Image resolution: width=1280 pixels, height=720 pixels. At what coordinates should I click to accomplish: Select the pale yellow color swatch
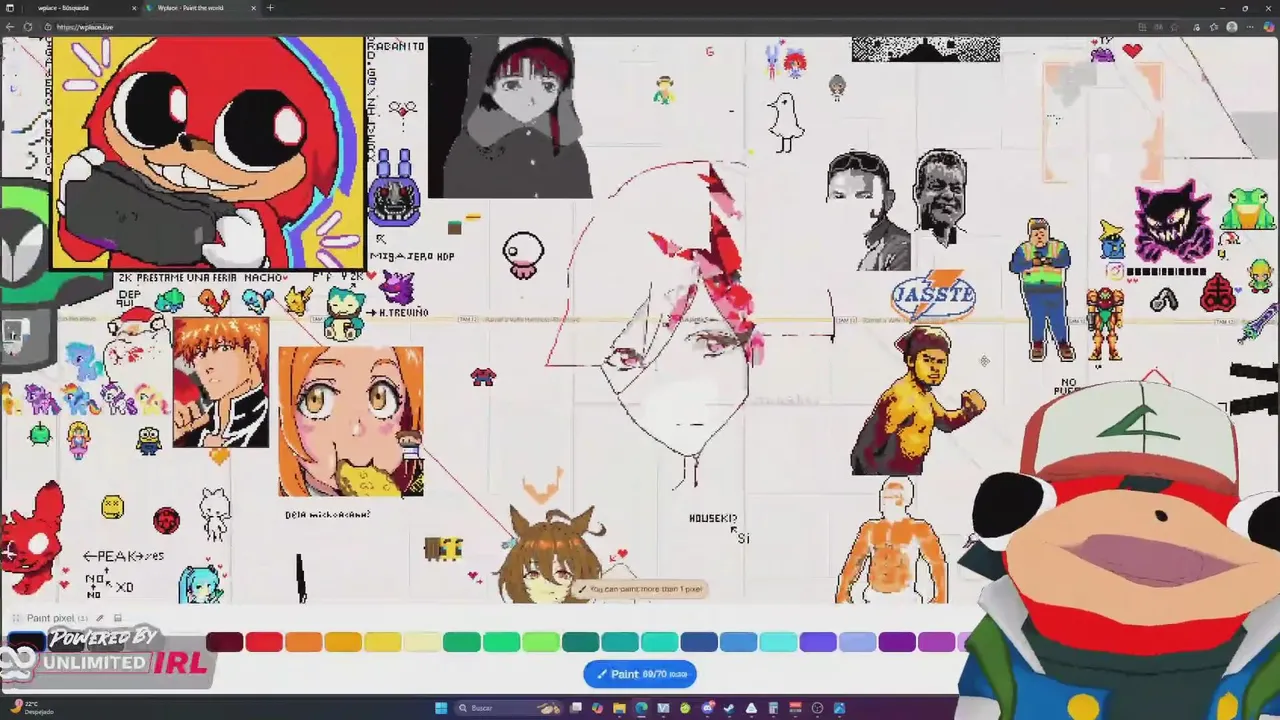[x=422, y=642]
